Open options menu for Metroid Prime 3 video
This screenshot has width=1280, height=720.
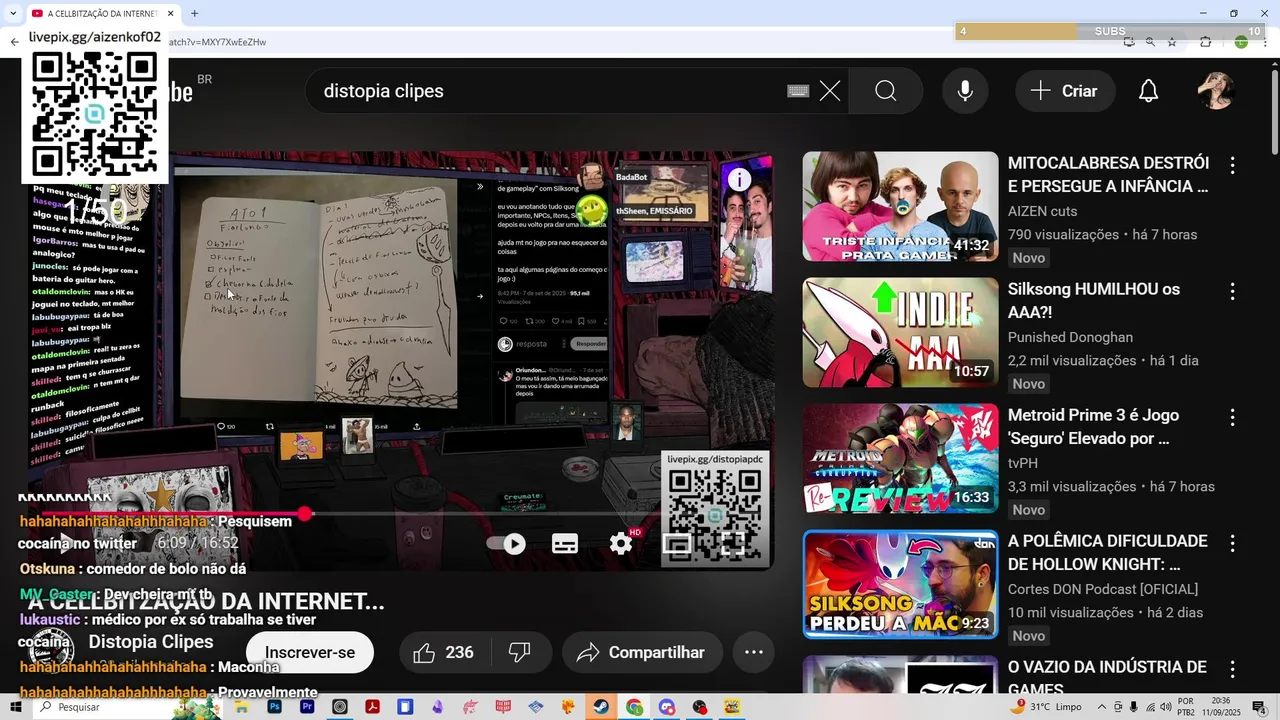coord(1232,417)
